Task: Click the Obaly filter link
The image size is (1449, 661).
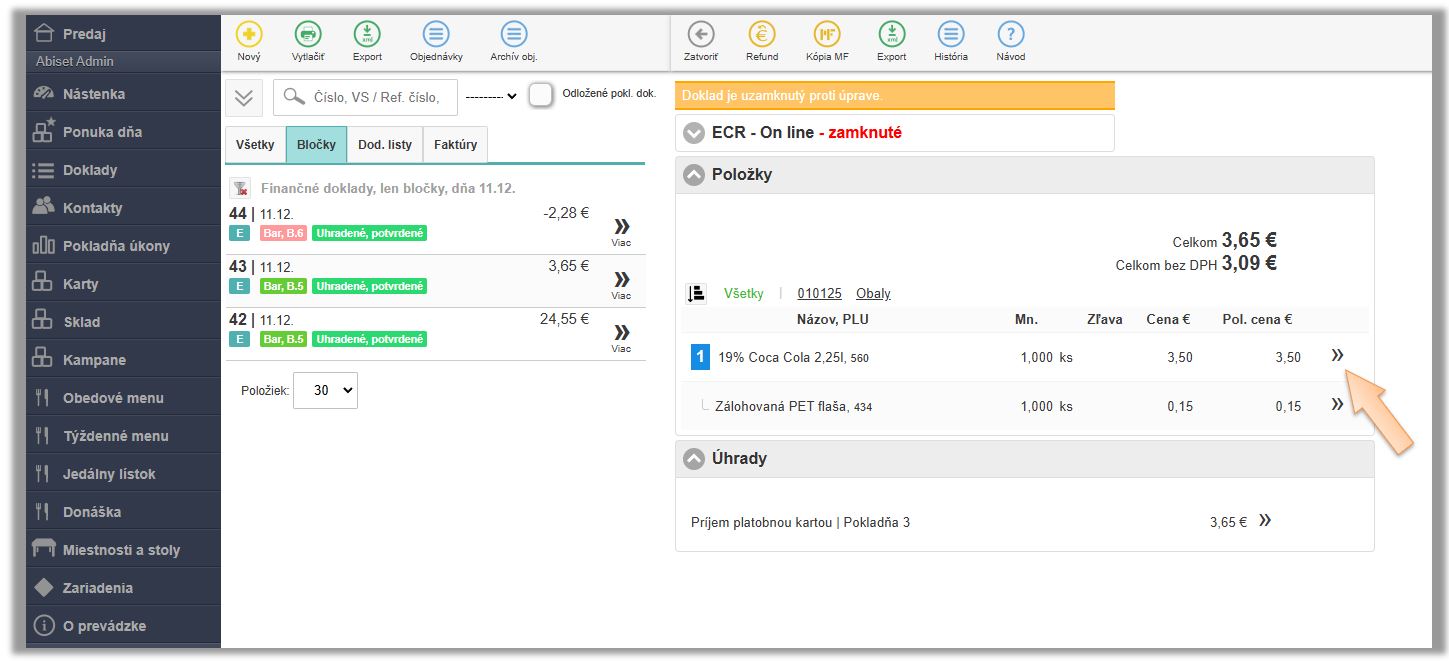Action: click(873, 294)
